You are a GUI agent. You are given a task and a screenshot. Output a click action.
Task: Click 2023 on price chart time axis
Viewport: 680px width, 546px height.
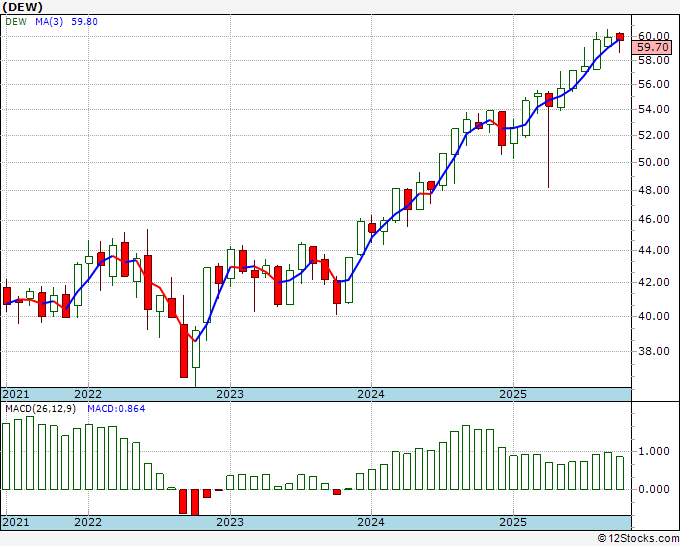tap(230, 394)
